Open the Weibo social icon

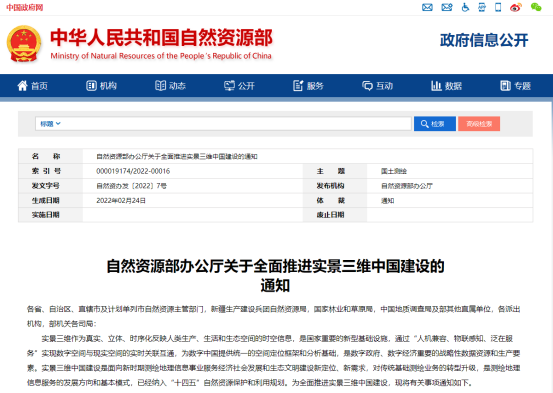pos(516,7)
